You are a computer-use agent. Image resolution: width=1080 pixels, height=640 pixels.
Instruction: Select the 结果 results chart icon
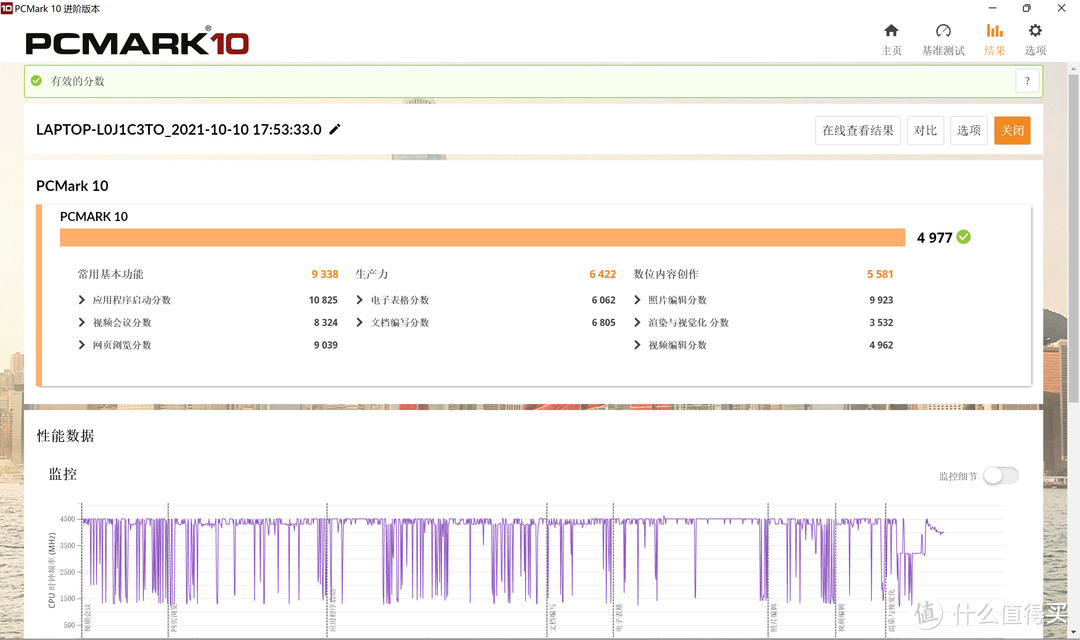tap(995, 31)
